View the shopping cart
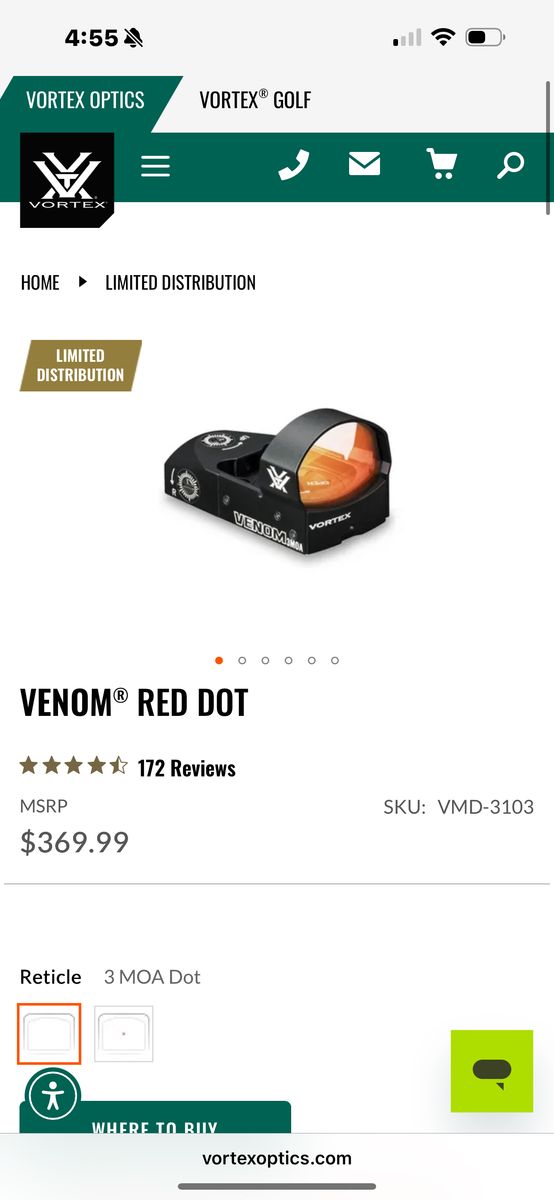This screenshot has height=1200, width=554. tap(441, 164)
